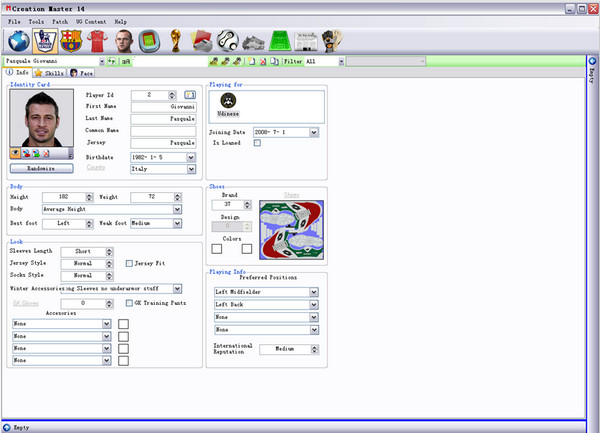This screenshot has width=600, height=433.
Task: Click the red X remove-picture icon under portrait
Action: (x=46, y=153)
